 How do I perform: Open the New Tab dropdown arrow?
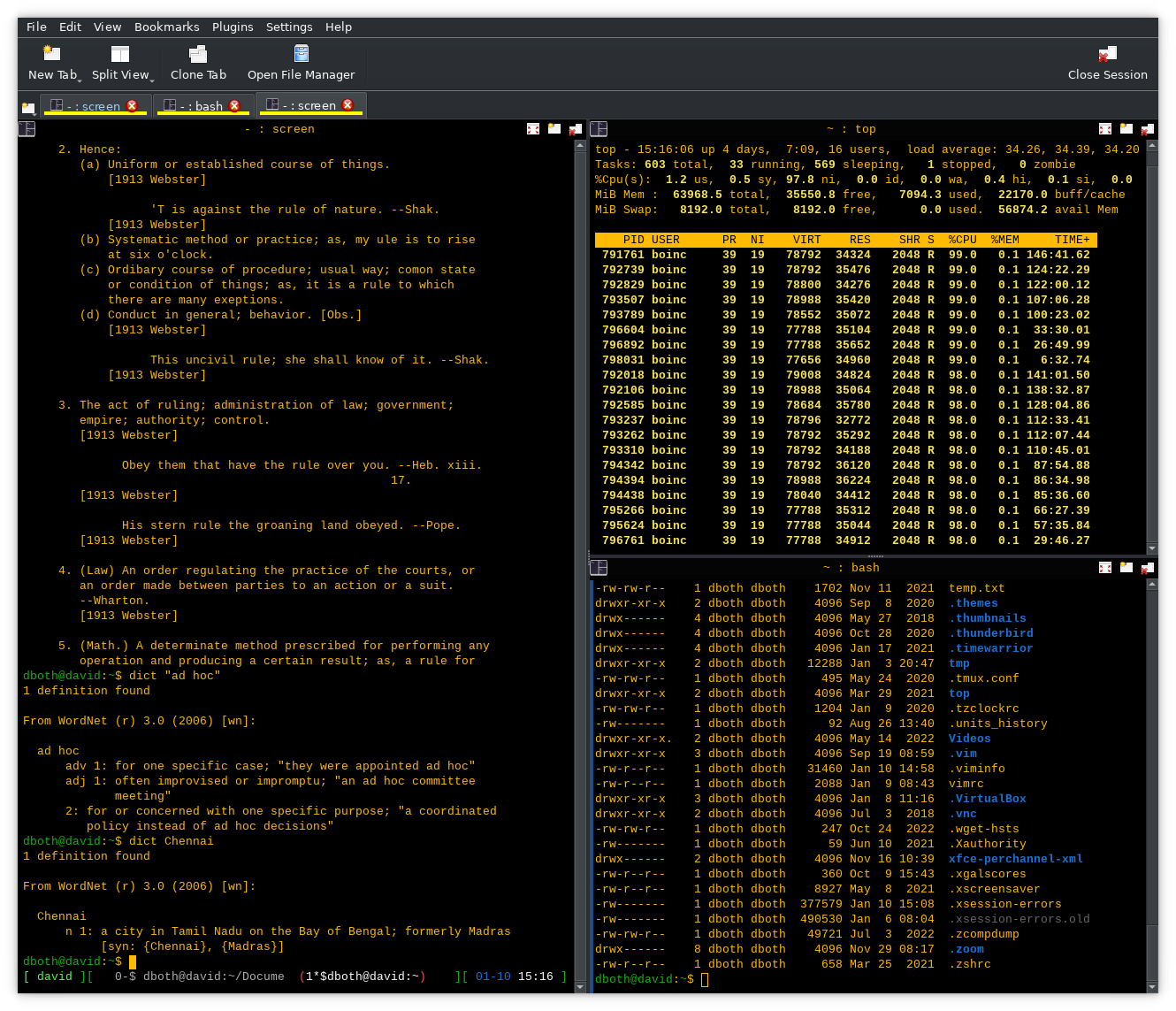click(x=80, y=80)
